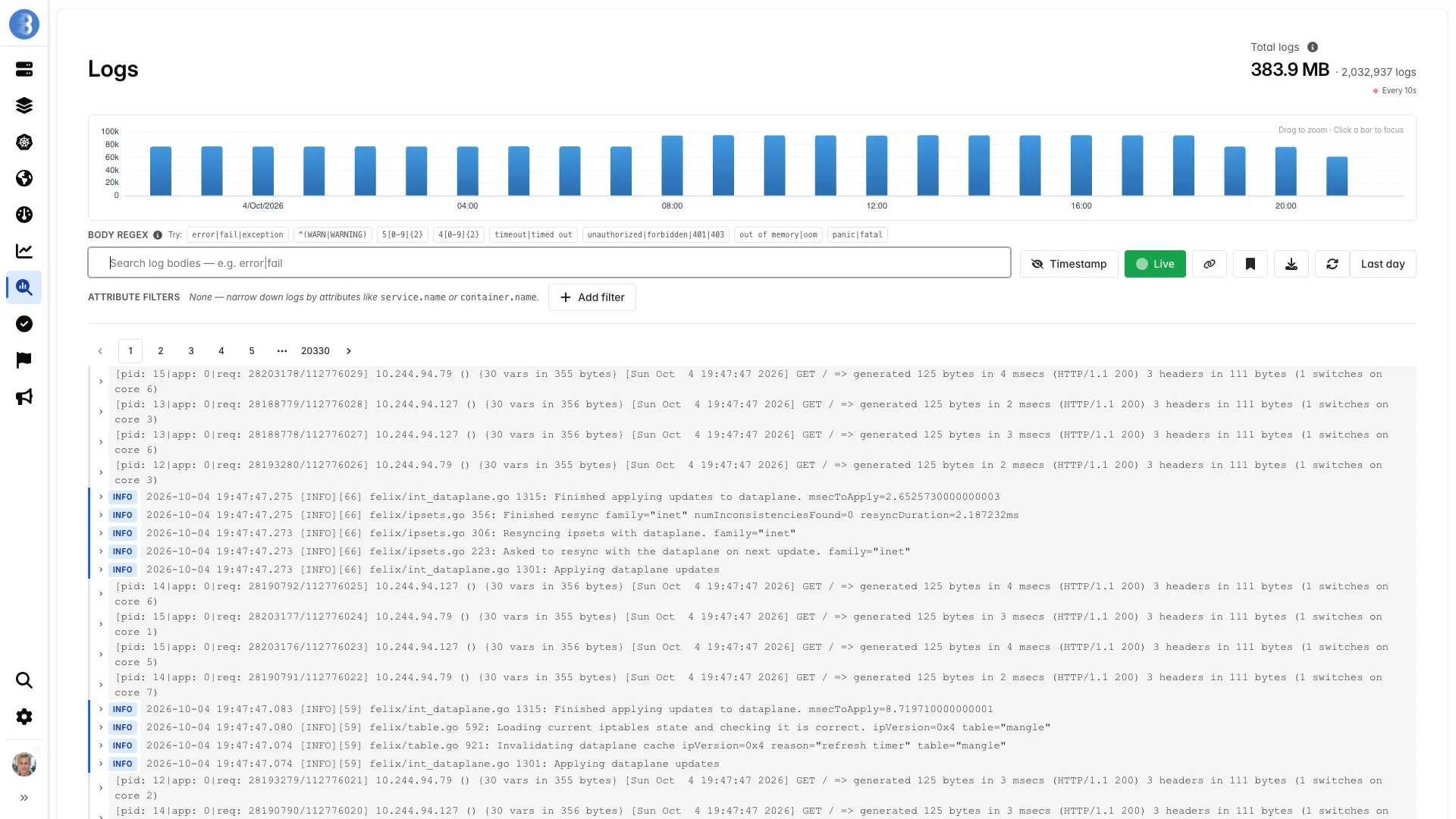Apply the panic|fatal regex suggestion
The width and height of the screenshot is (1456, 819).
point(857,235)
